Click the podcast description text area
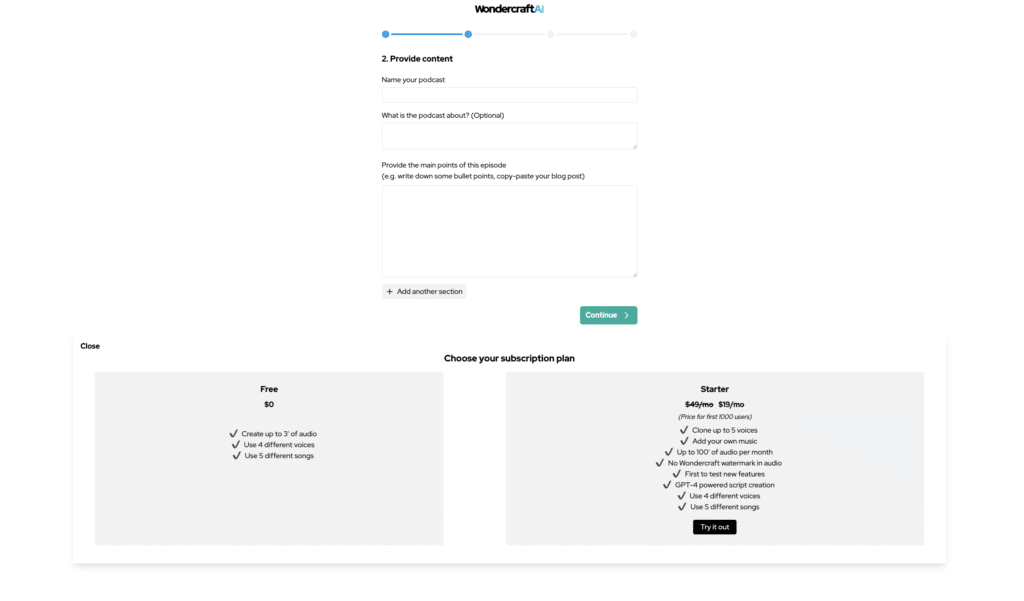Viewport: 1024px width, 601px height. click(x=509, y=136)
